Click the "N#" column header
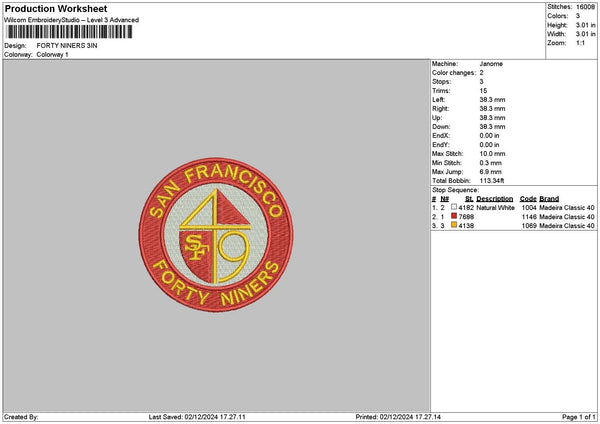This screenshot has width=600, height=424. (444, 199)
